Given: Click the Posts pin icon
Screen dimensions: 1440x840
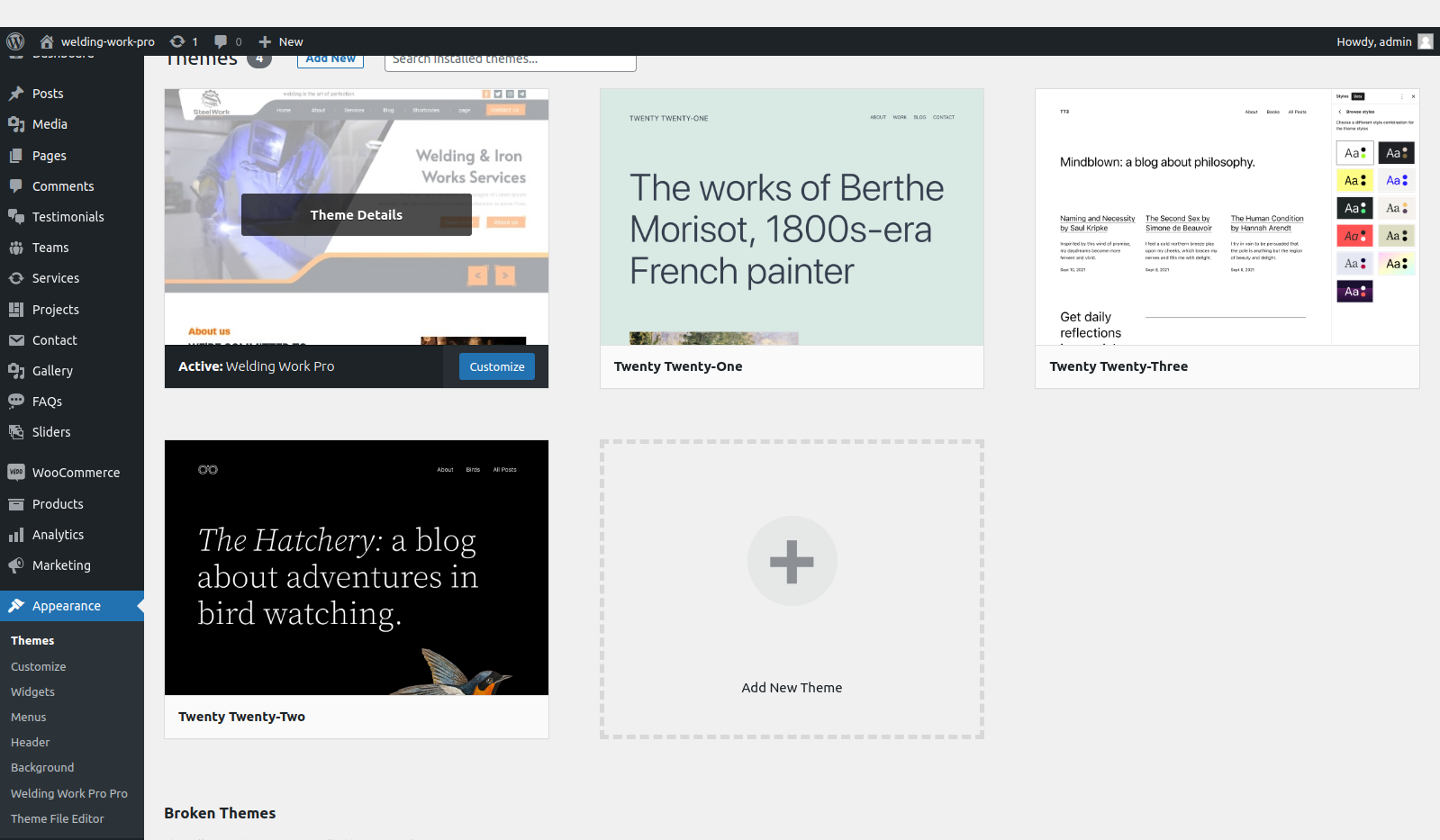Looking at the screenshot, I should pos(16,94).
